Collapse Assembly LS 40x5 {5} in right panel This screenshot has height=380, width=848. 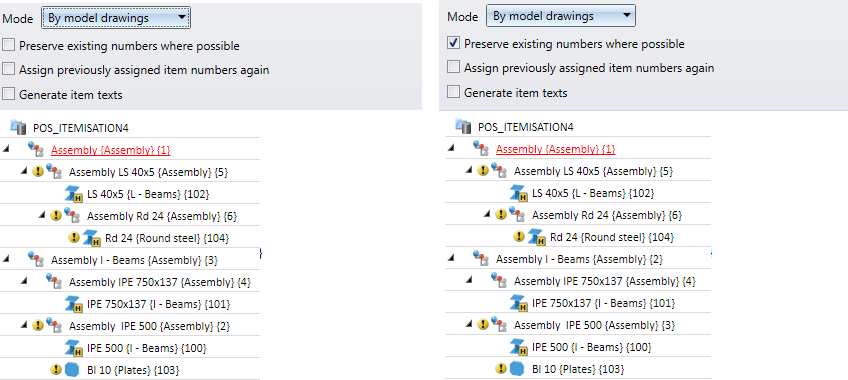(x=469, y=171)
